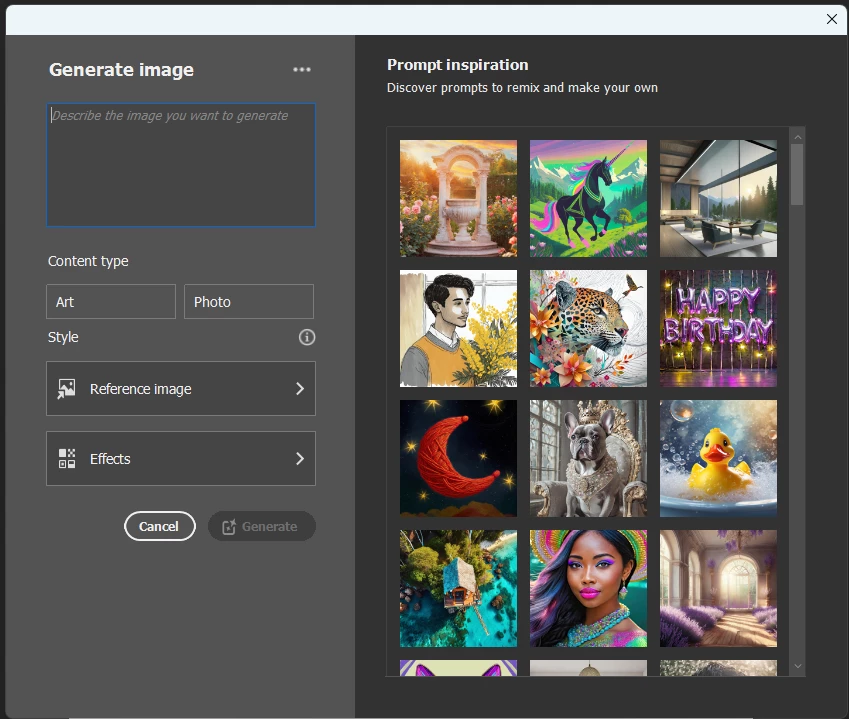Choose the modern glass house interior thumbnail

[718, 198]
